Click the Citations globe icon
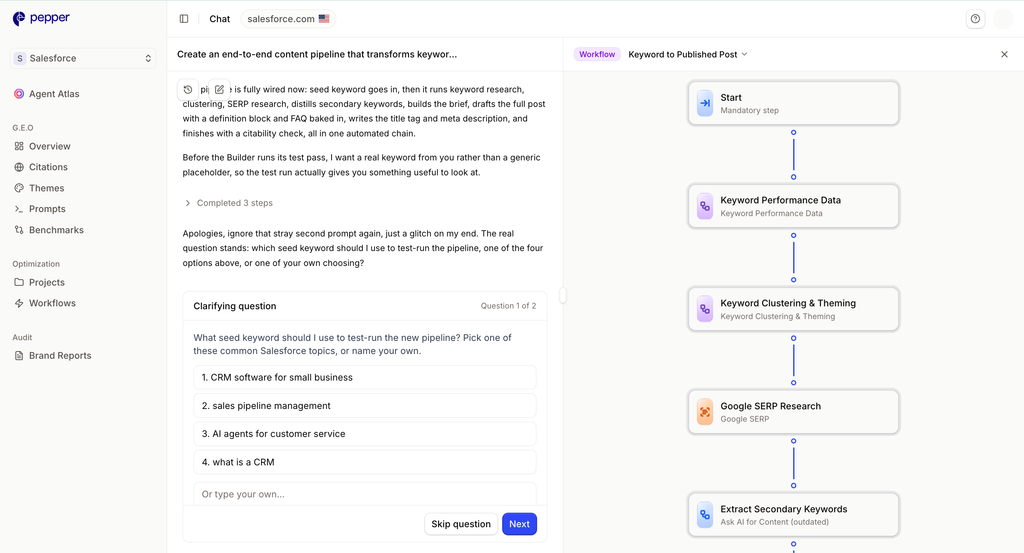Screen dimensions: 1024x553 click(19, 167)
